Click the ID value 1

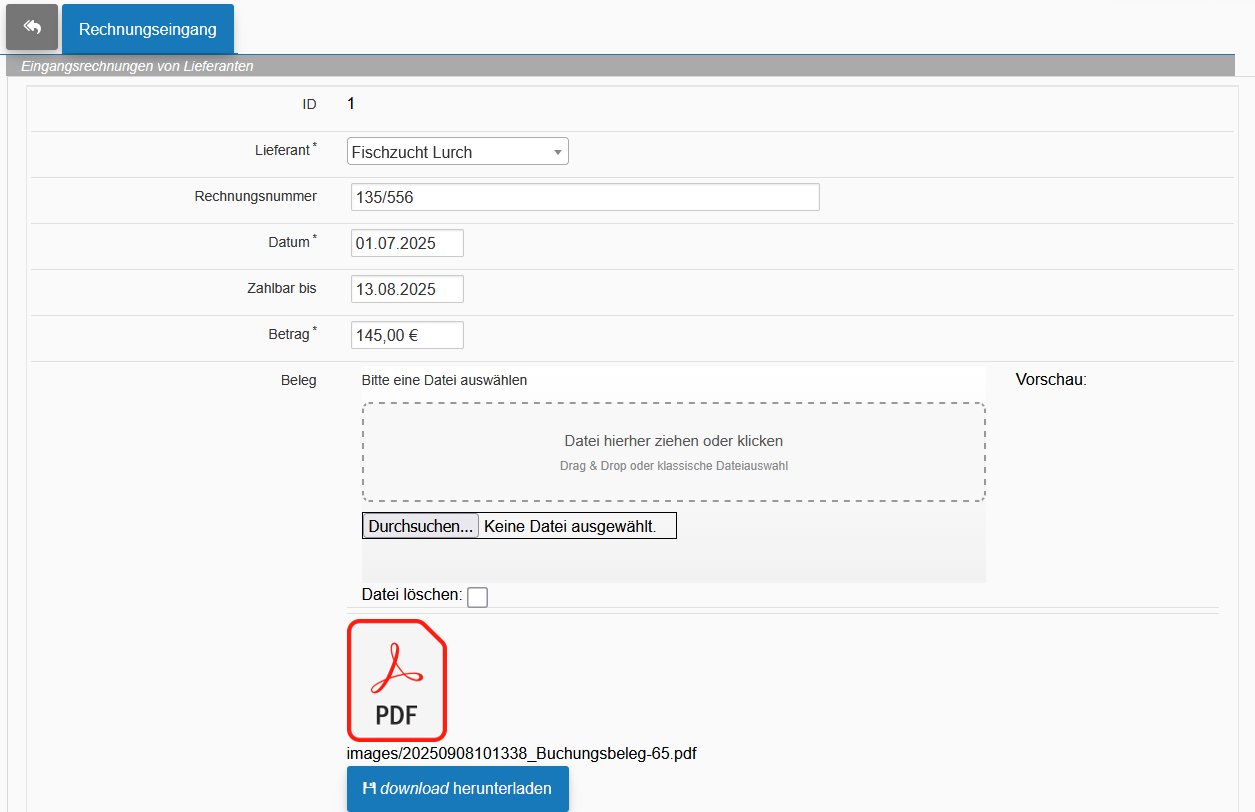[351, 103]
